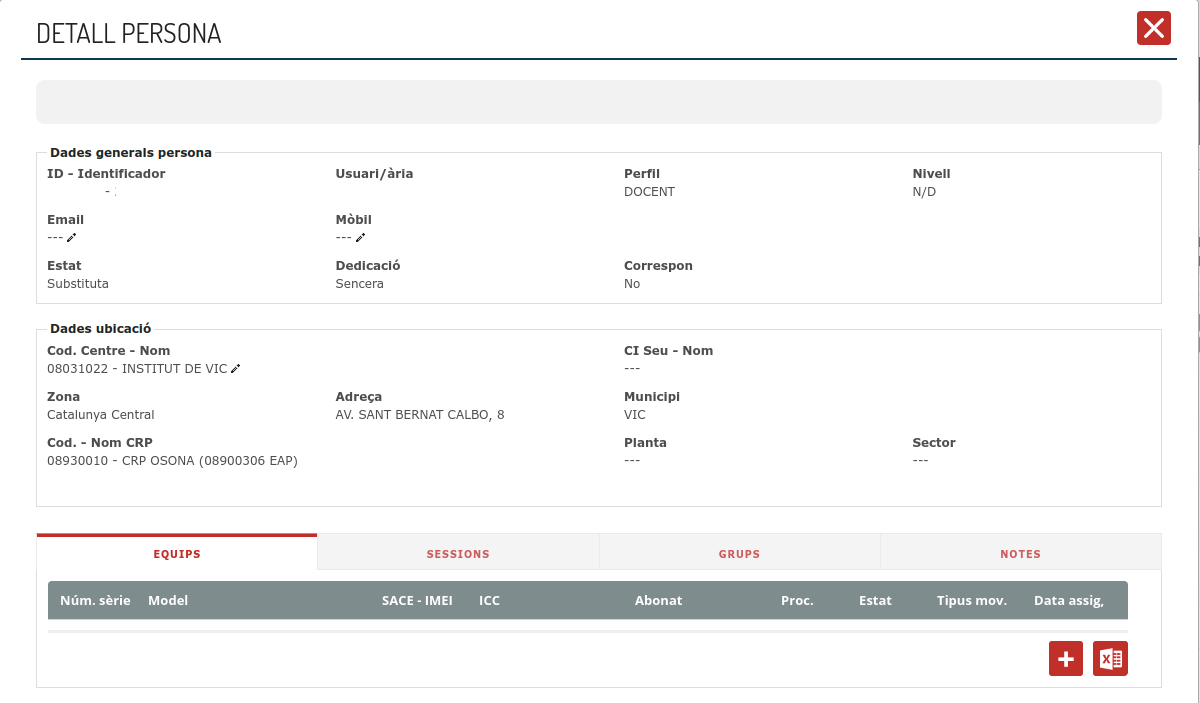Click the grey bar below the dialog title

click(x=598, y=102)
